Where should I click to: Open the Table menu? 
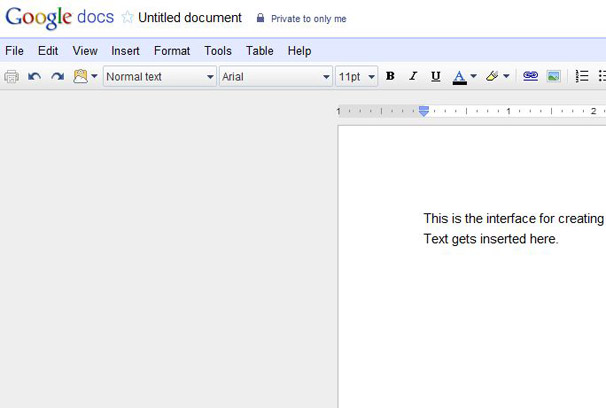pyautogui.click(x=260, y=51)
